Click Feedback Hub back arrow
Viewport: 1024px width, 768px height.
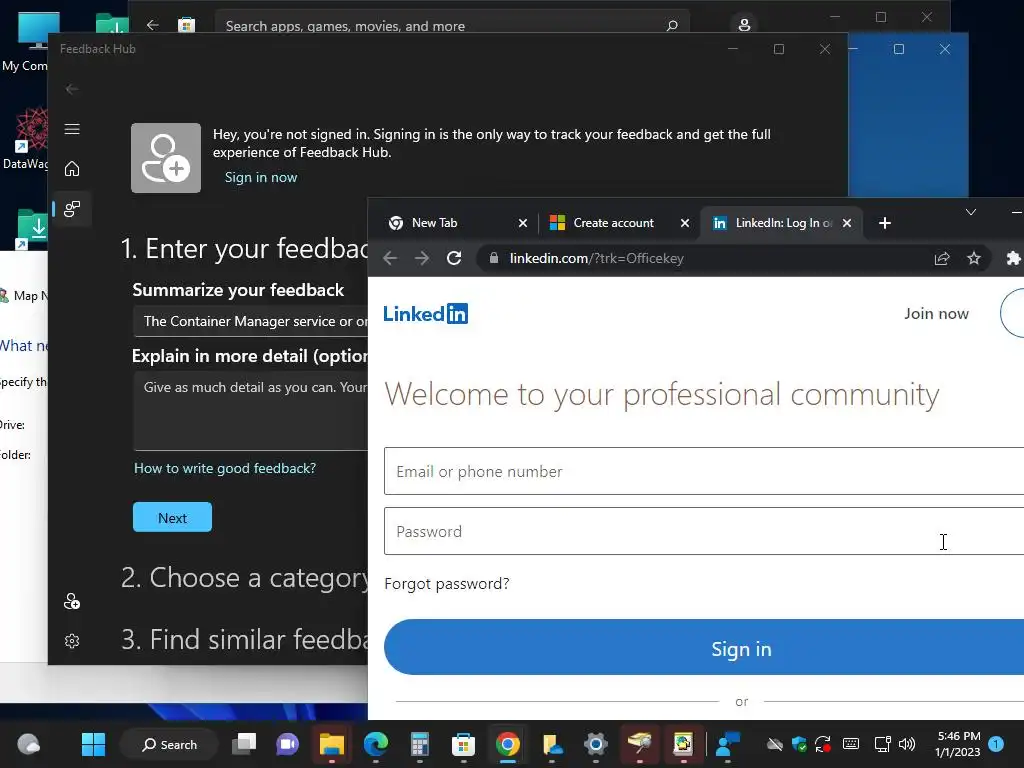tap(72, 89)
